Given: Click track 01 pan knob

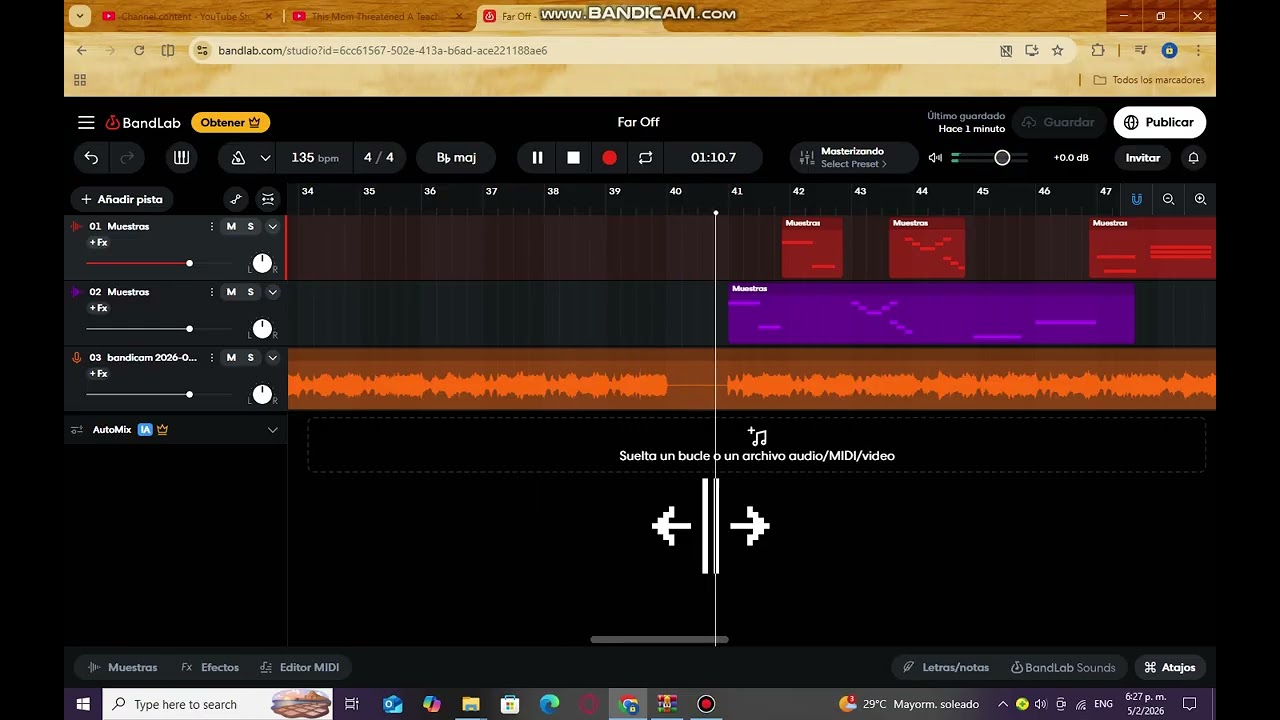Looking at the screenshot, I should tap(262, 263).
